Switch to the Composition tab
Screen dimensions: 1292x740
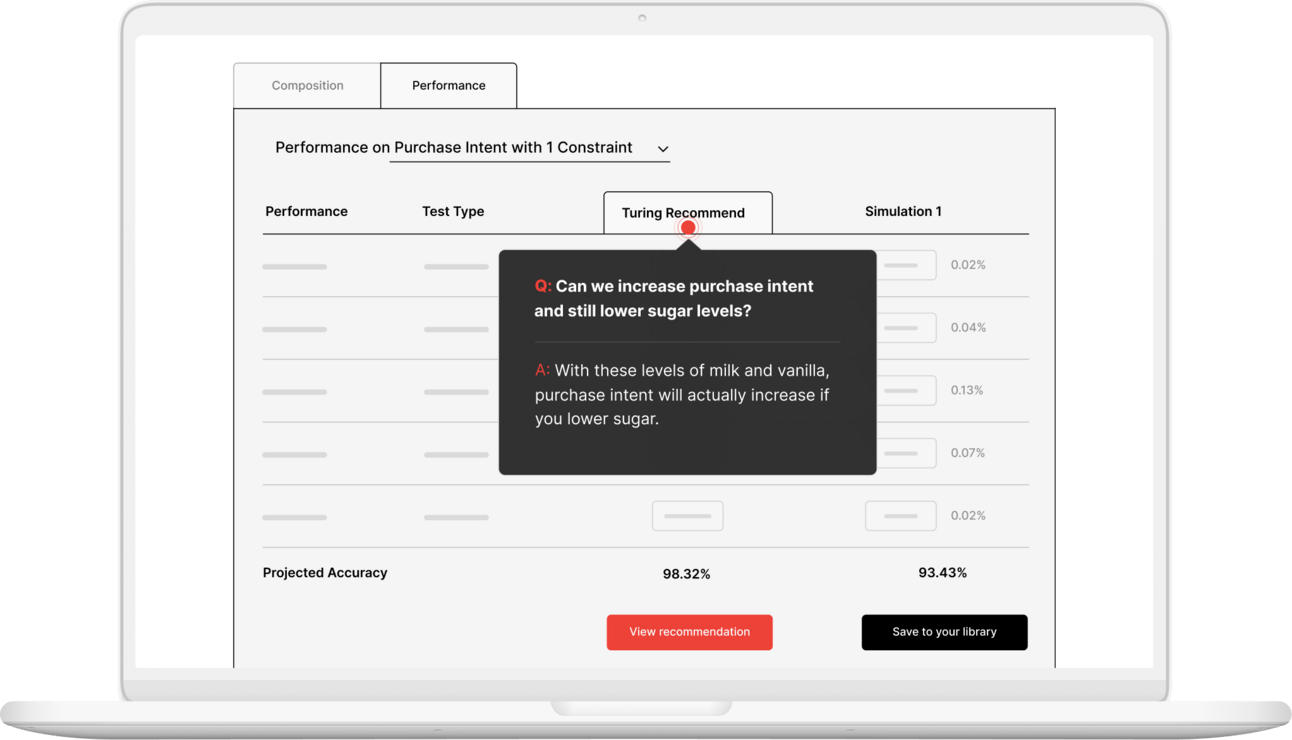pyautogui.click(x=307, y=86)
